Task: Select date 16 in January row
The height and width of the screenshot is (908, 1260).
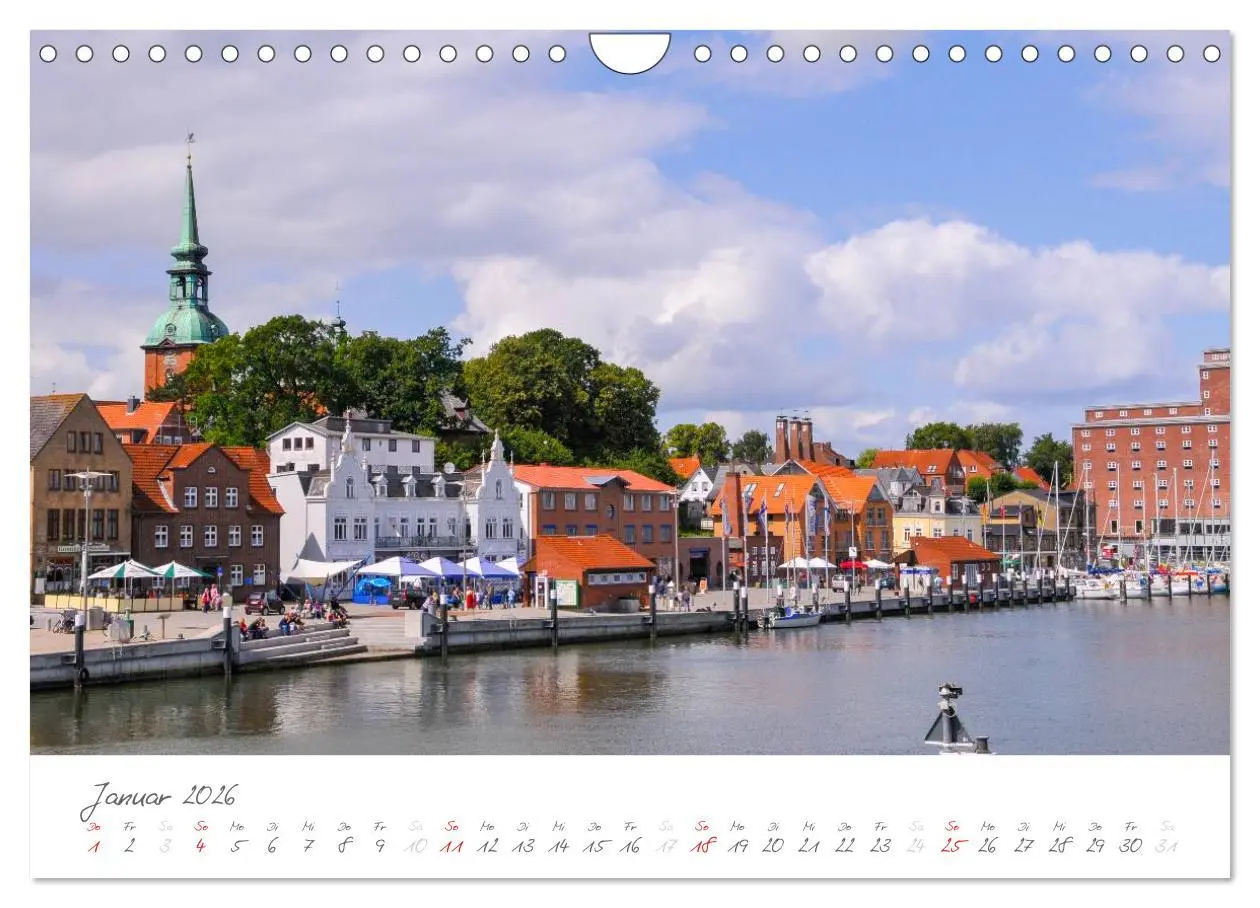Action: 630,846
